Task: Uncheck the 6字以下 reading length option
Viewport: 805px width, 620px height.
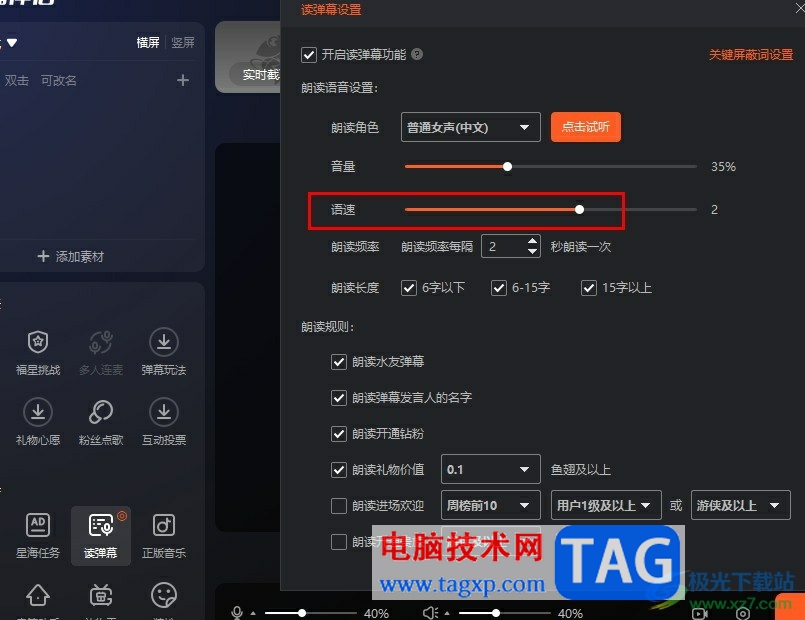Action: [x=409, y=288]
